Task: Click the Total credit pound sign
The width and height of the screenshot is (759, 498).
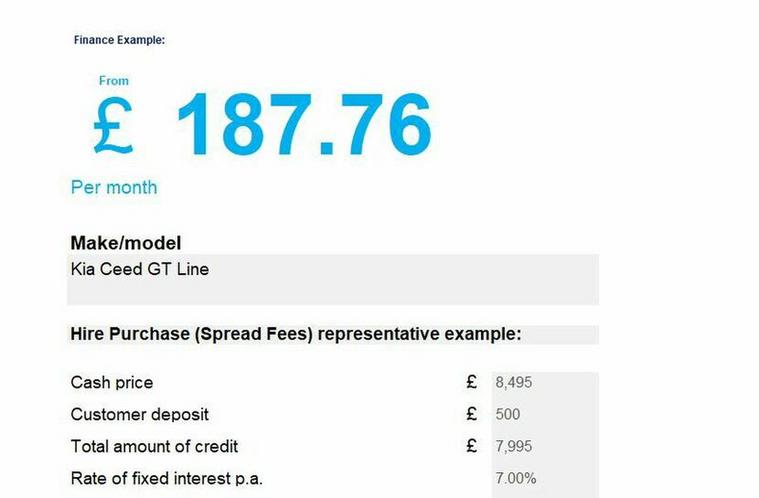Action: [x=472, y=446]
